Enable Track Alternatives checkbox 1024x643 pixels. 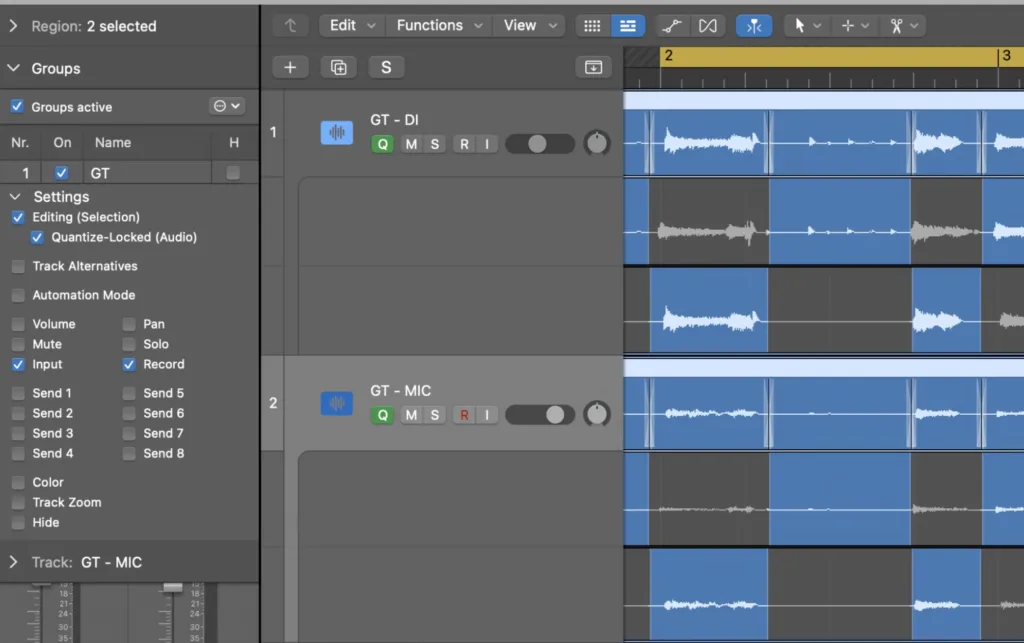pyautogui.click(x=18, y=266)
